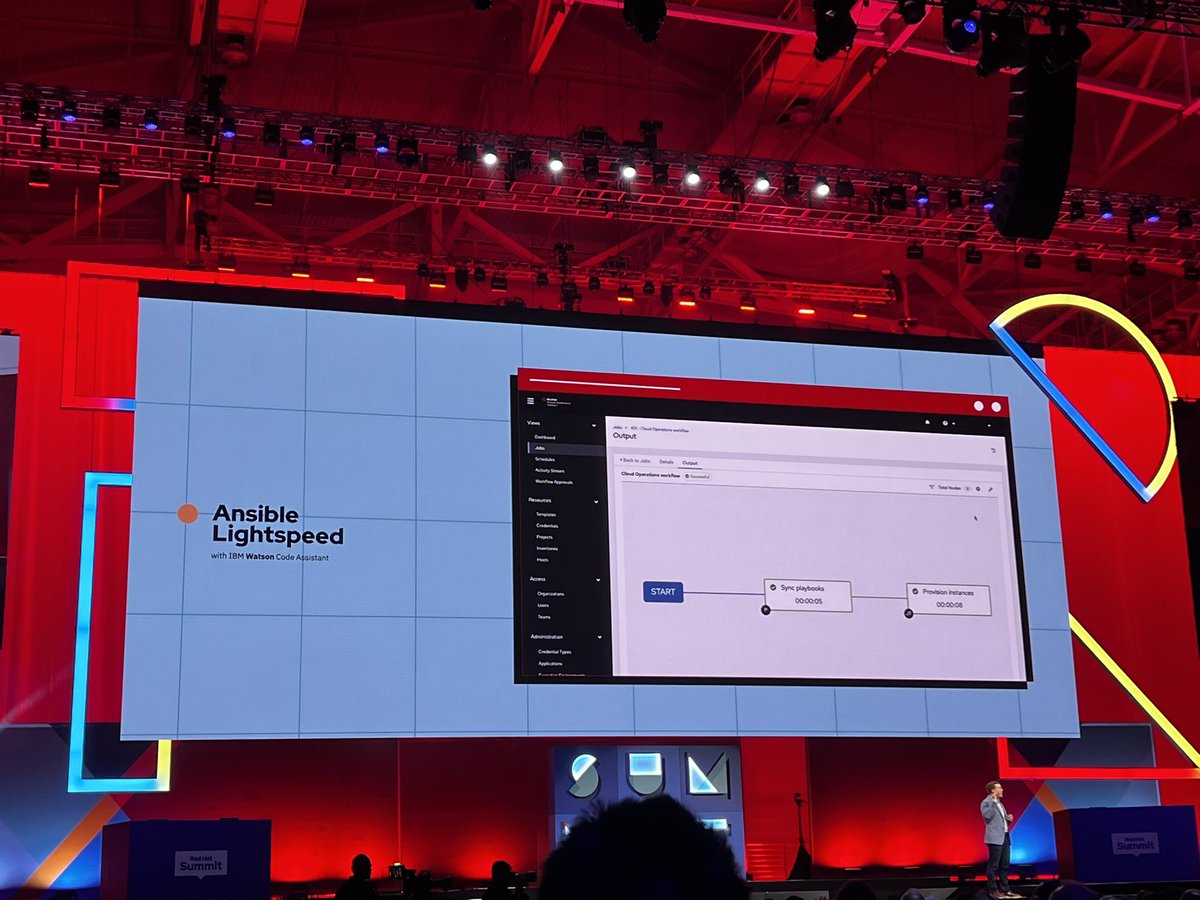The image size is (1200, 900).
Task: Click the Successful status badge
Action: 698,476
